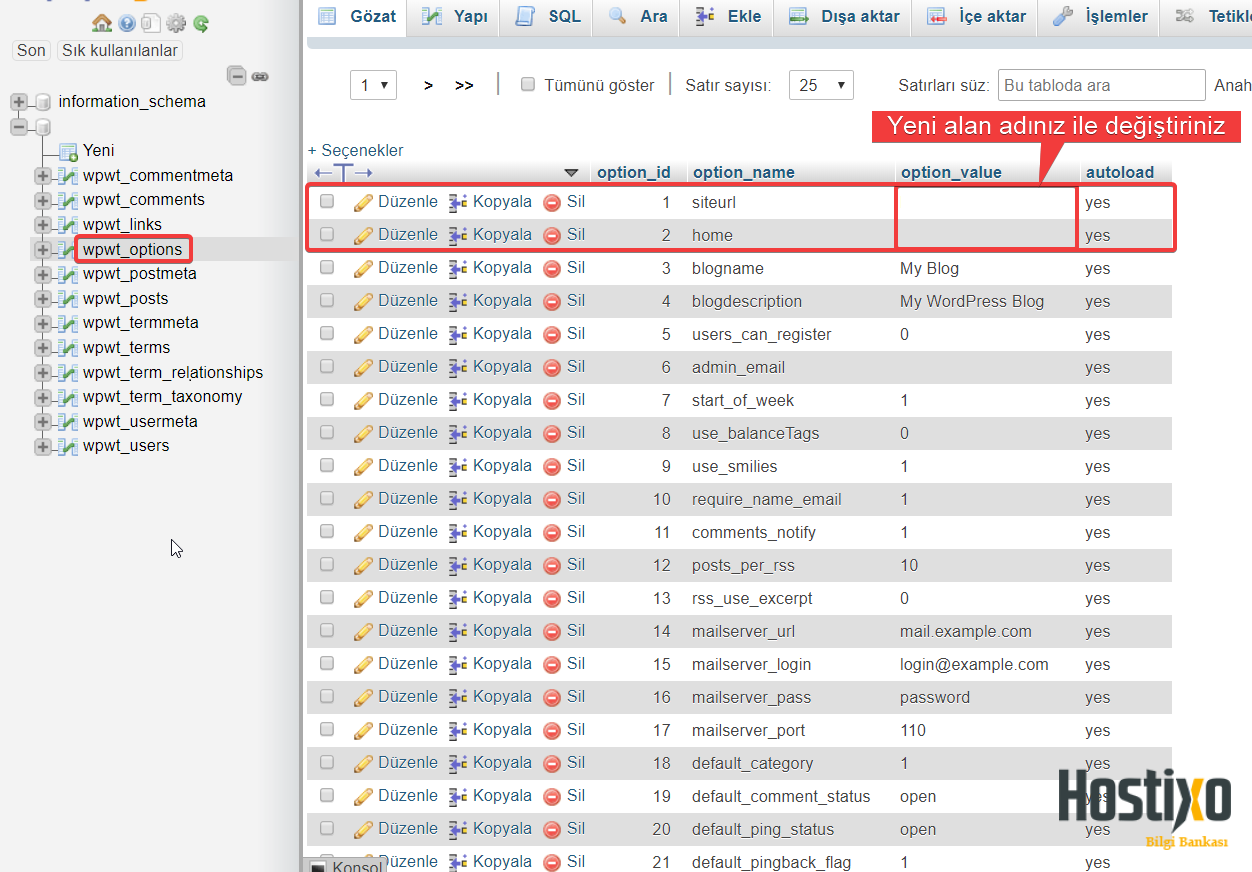Screen dimensions: 1252x872
Task: Click the Son button
Action: tap(31, 50)
